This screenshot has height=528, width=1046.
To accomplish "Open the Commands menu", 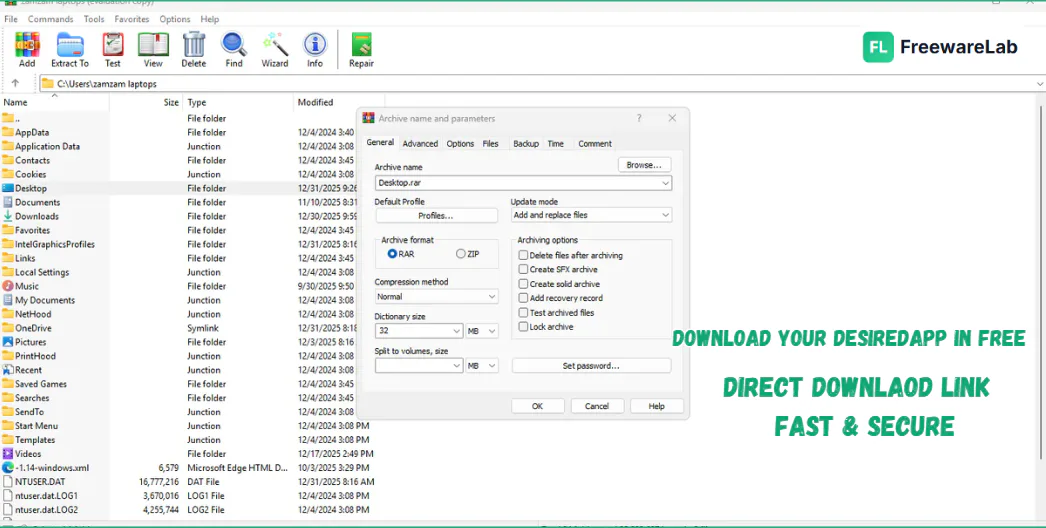I will (x=51, y=19).
